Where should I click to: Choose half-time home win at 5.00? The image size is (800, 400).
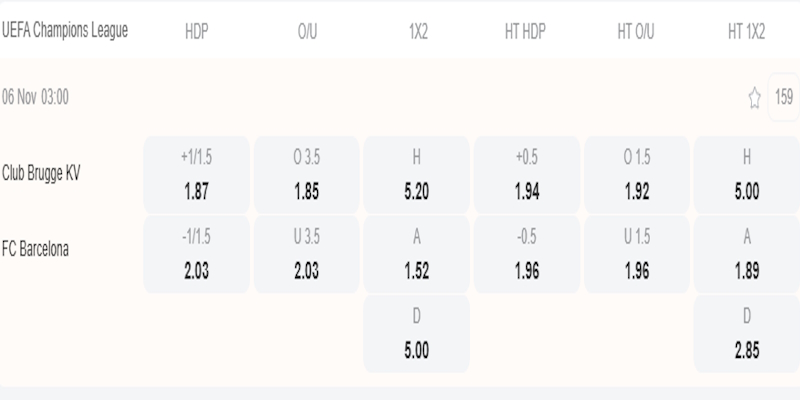(x=746, y=174)
